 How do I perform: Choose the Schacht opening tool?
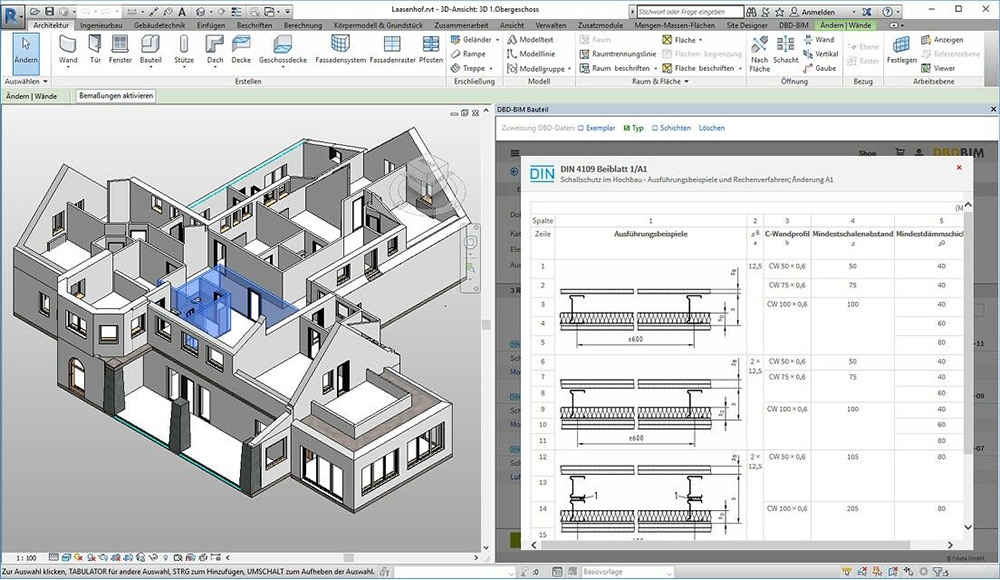pos(785,50)
